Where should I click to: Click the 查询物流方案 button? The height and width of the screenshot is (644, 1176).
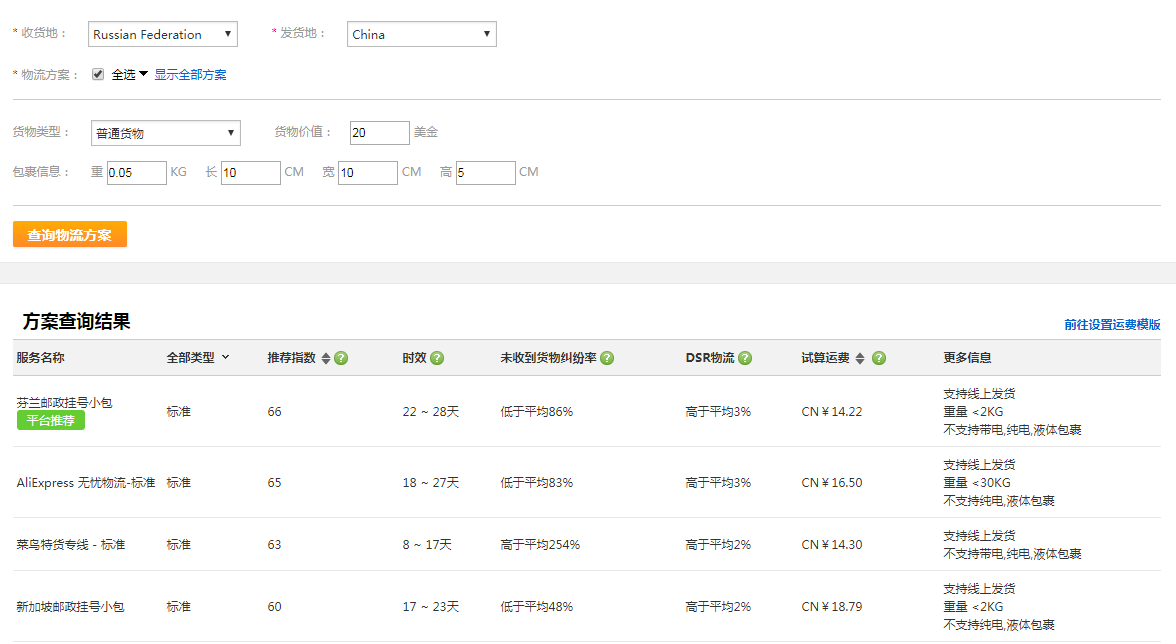tap(69, 234)
